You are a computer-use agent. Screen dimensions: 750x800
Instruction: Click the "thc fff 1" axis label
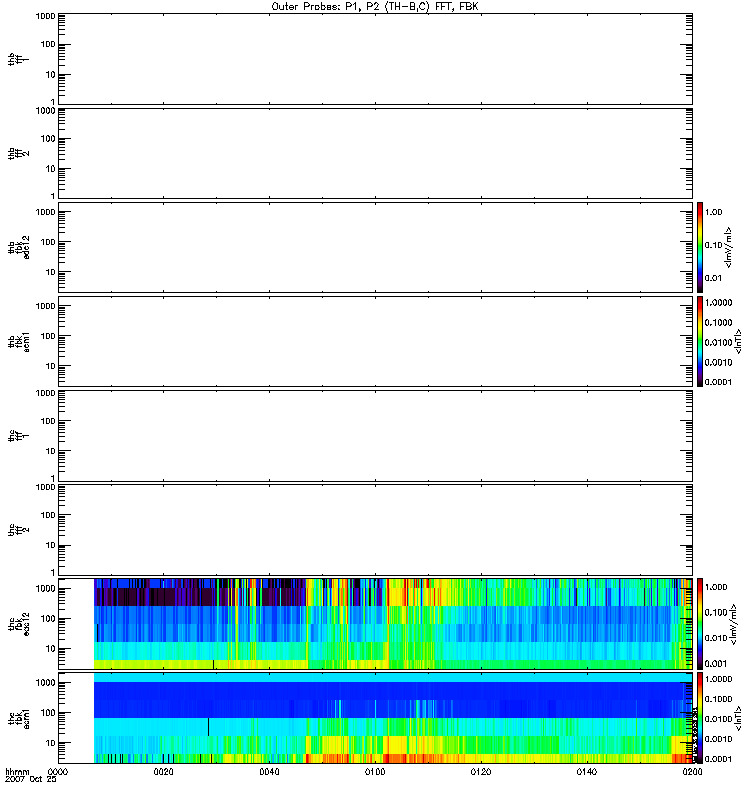[18, 436]
